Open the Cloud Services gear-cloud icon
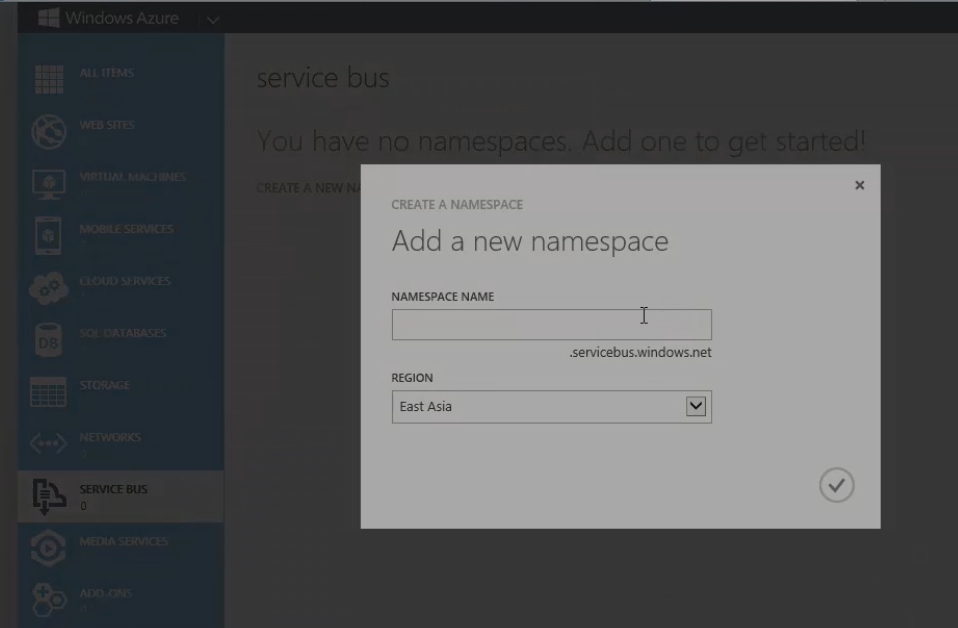This screenshot has height=628, width=958. tap(49, 288)
